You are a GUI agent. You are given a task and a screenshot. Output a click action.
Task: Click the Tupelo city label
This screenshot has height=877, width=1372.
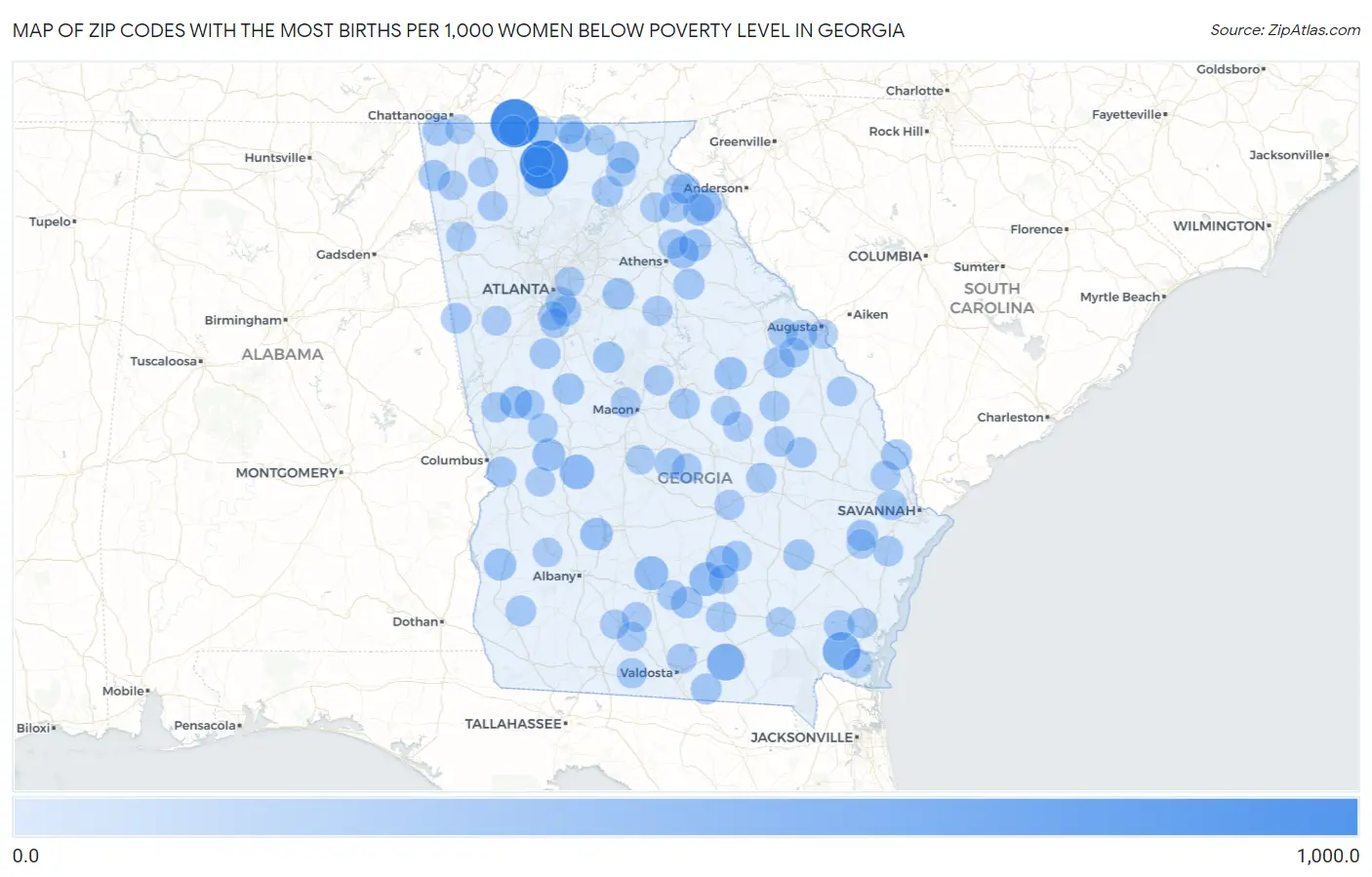(50, 222)
